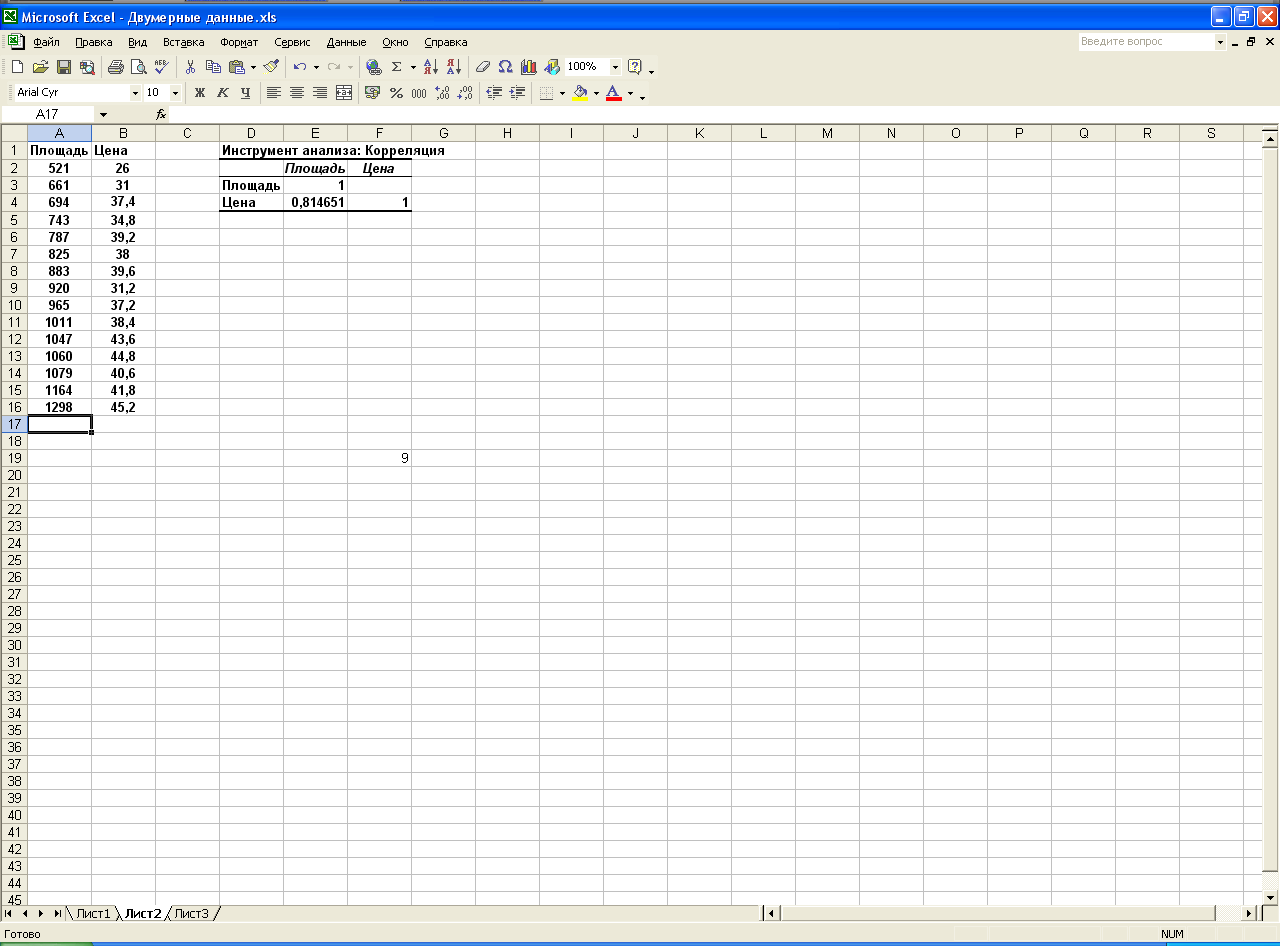Apply currency format
The height and width of the screenshot is (946, 1280).
373,93
